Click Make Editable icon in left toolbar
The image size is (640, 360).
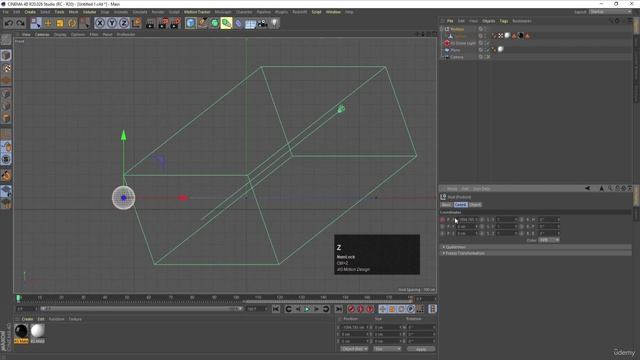pos(6,40)
